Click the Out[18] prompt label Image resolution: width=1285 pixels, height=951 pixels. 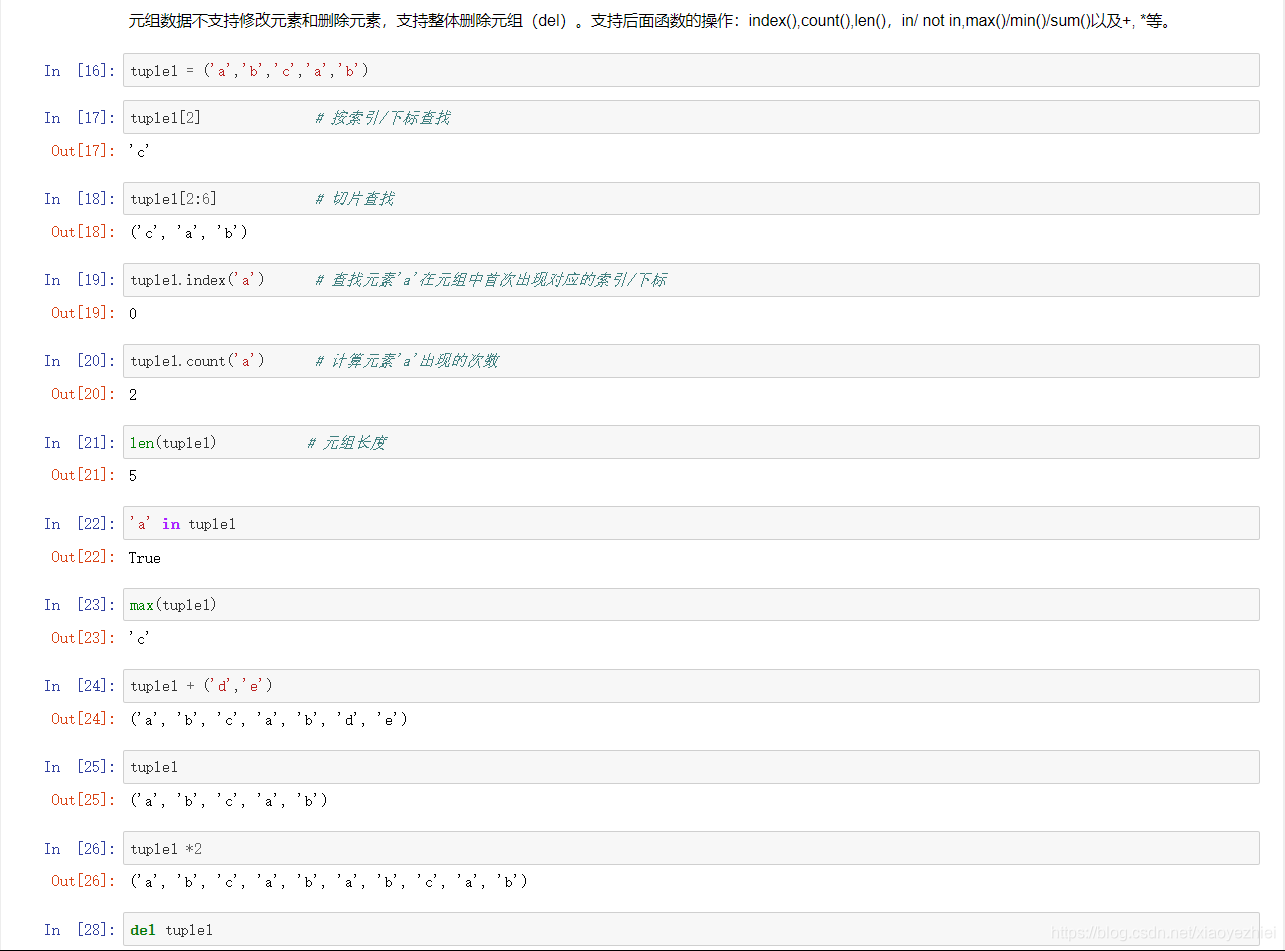tap(83, 231)
